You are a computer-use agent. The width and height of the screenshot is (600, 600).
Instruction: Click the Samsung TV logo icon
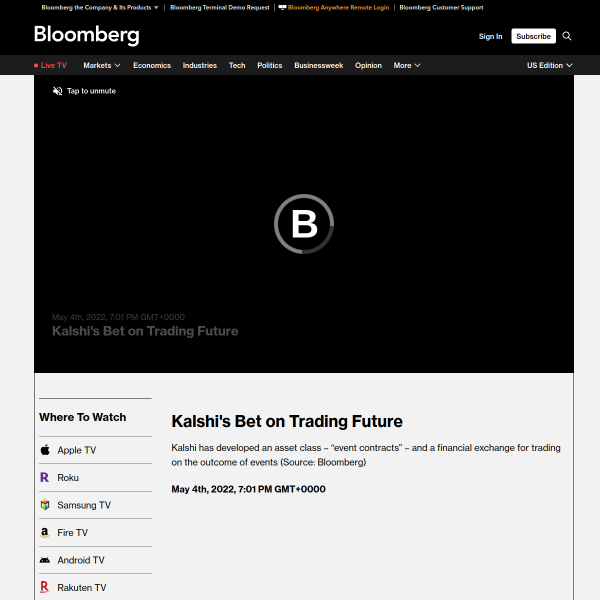pyautogui.click(x=45, y=505)
